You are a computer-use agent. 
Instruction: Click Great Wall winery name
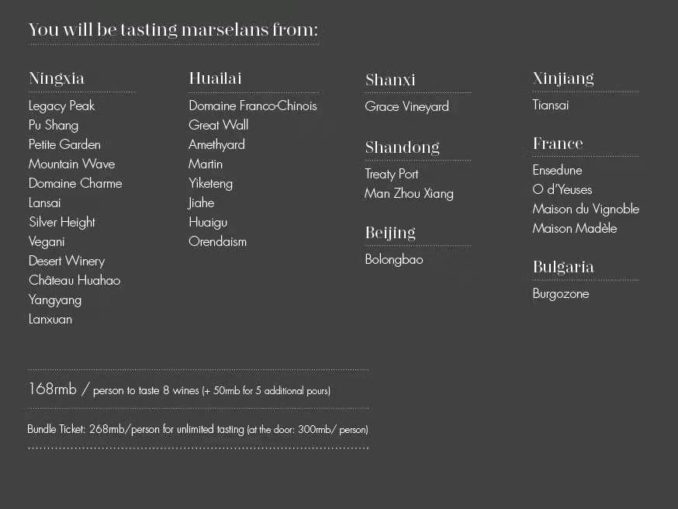[219, 126]
